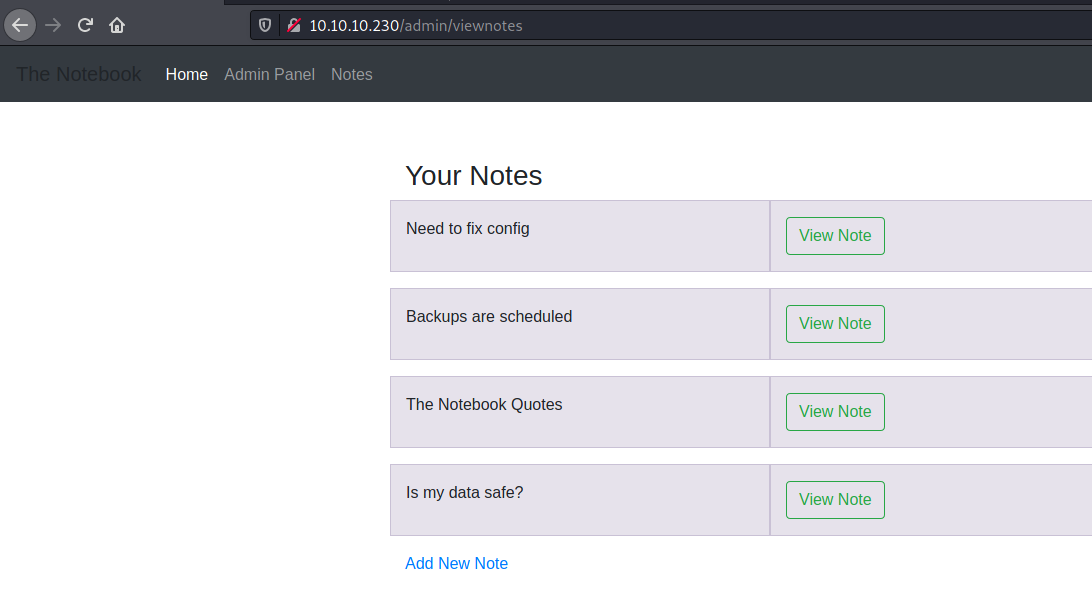1092x603 pixels.
Task: Click the insecure connection padlock icon
Action: tap(294, 26)
